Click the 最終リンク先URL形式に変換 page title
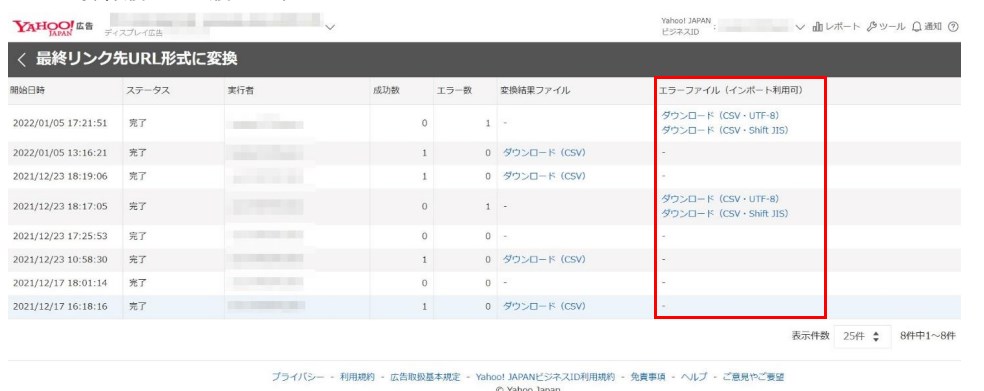This screenshot has height=391, width=984. tap(137, 60)
